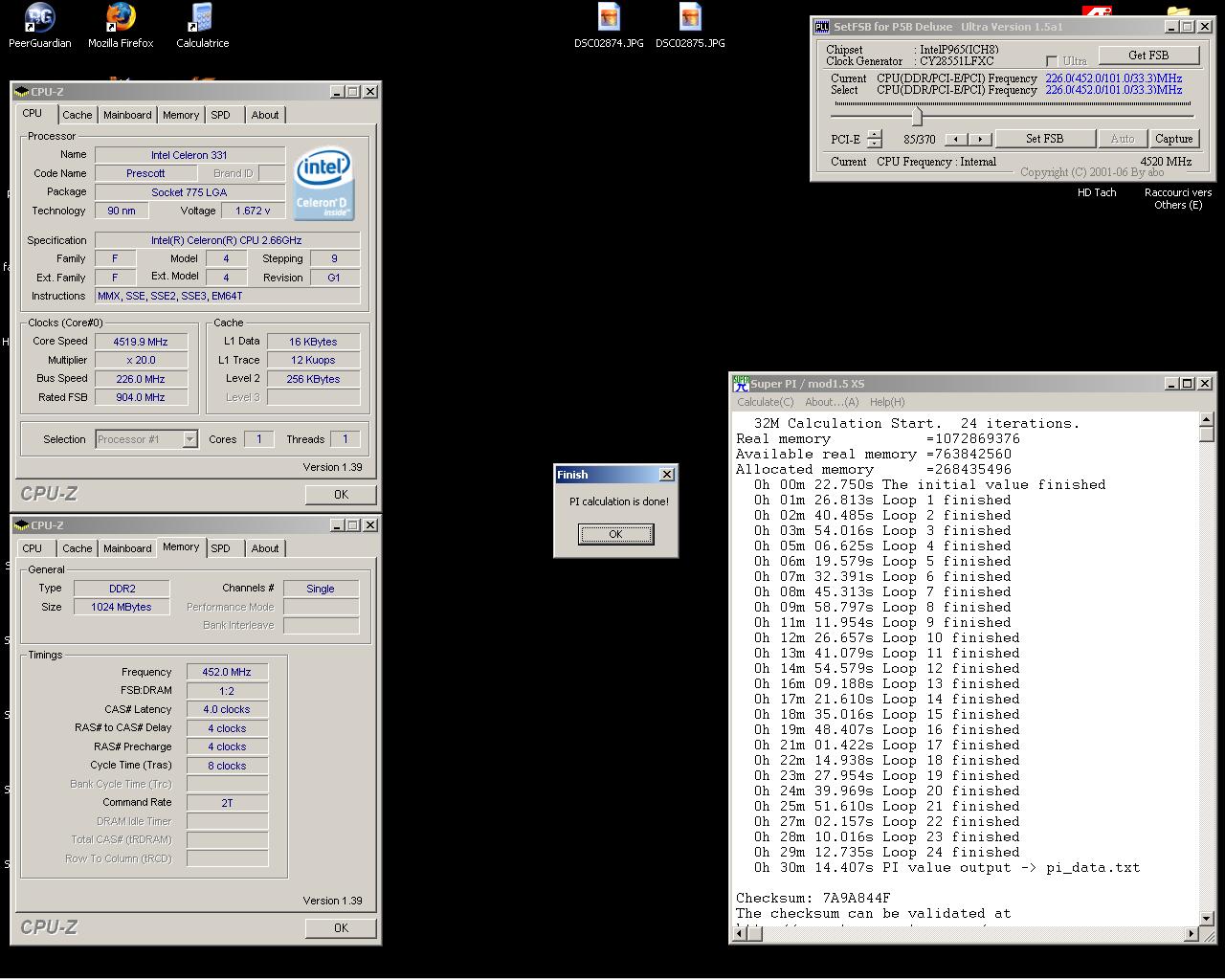Click the CPU-Z CPU window title icon

(22, 92)
